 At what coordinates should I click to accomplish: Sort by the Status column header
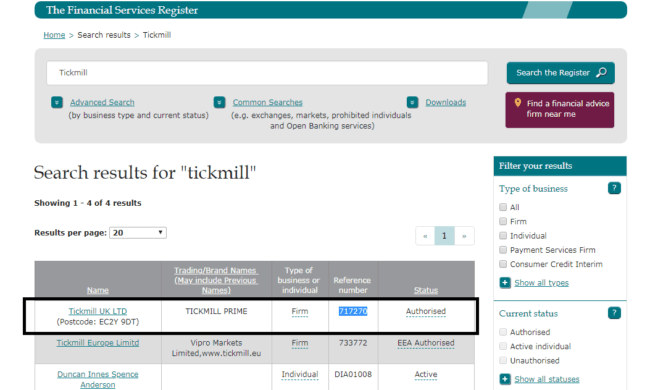[x=426, y=290]
